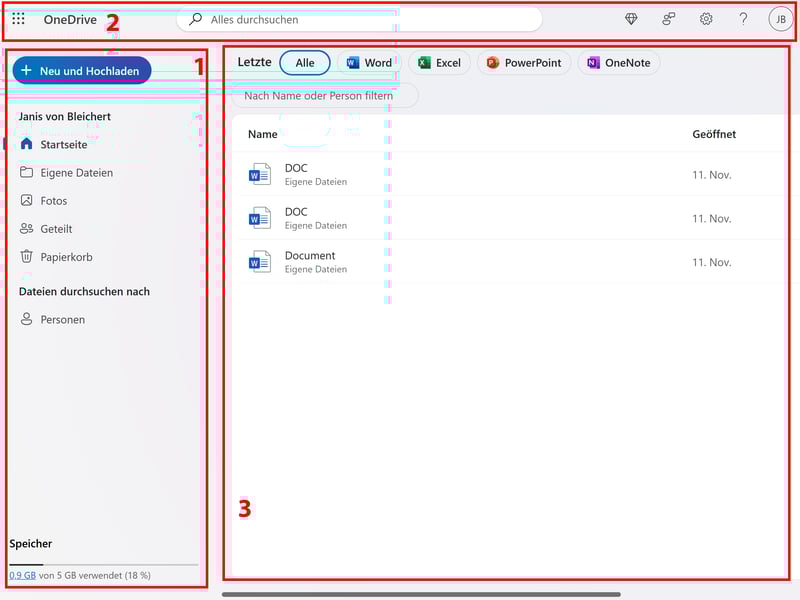Screen dimensions: 800x600
Task: Click the 0.9 GB storage link
Action: [x=22, y=575]
